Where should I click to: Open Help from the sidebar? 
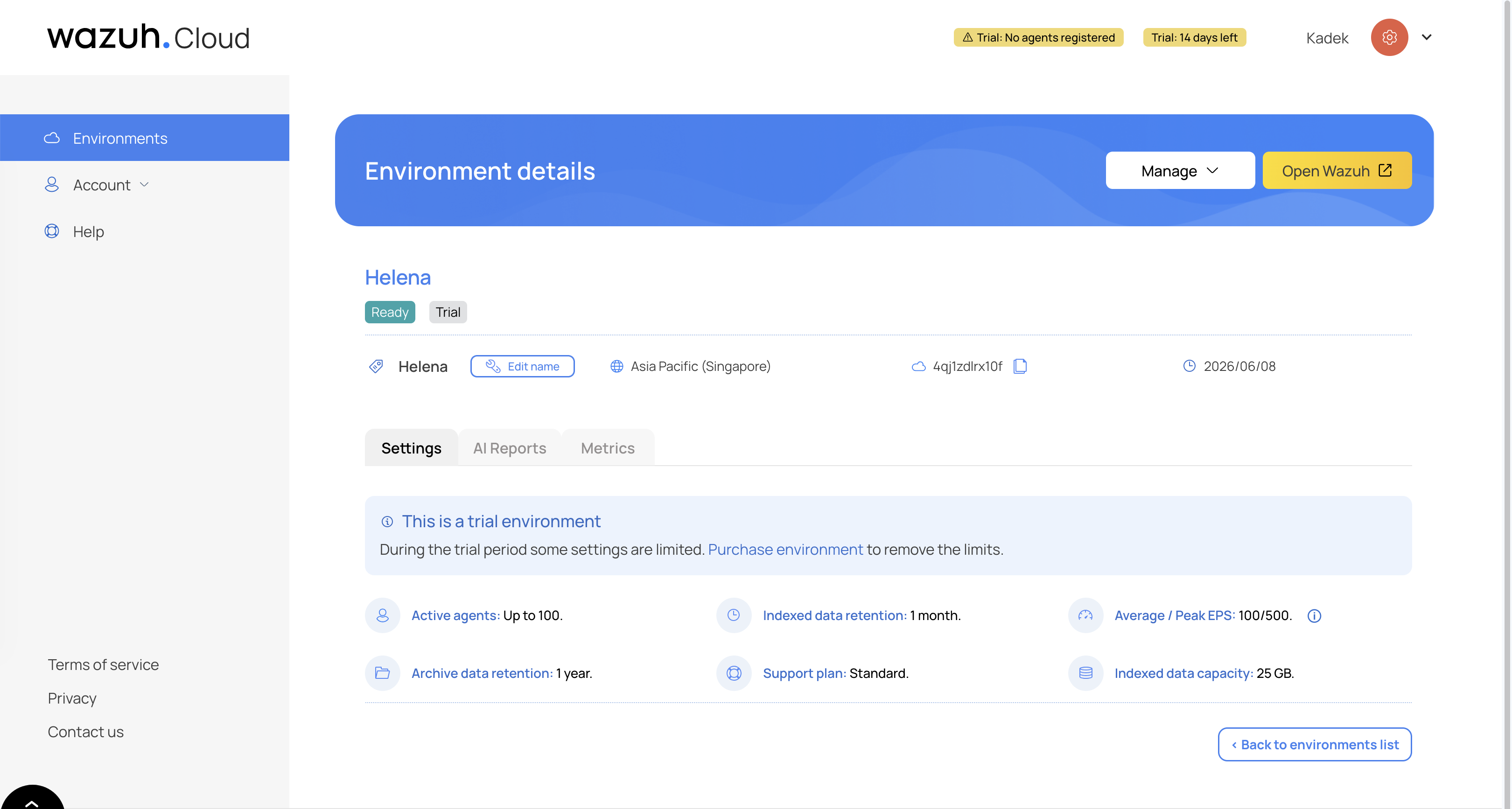coord(88,231)
